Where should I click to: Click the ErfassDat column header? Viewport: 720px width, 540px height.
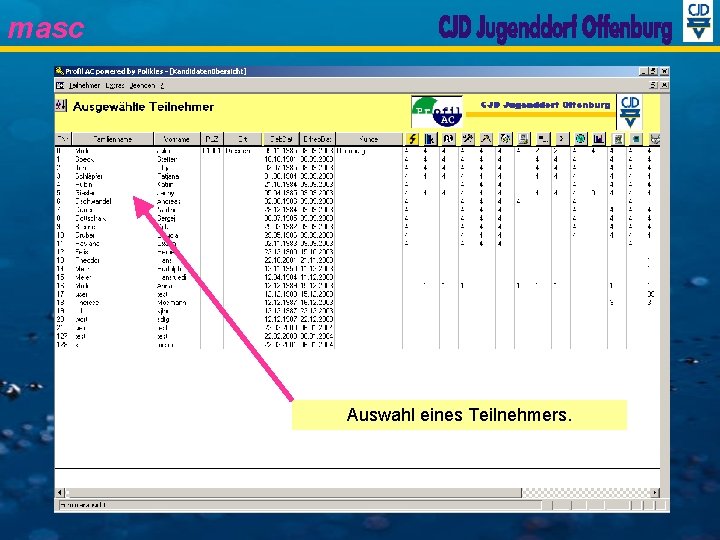pos(317,139)
